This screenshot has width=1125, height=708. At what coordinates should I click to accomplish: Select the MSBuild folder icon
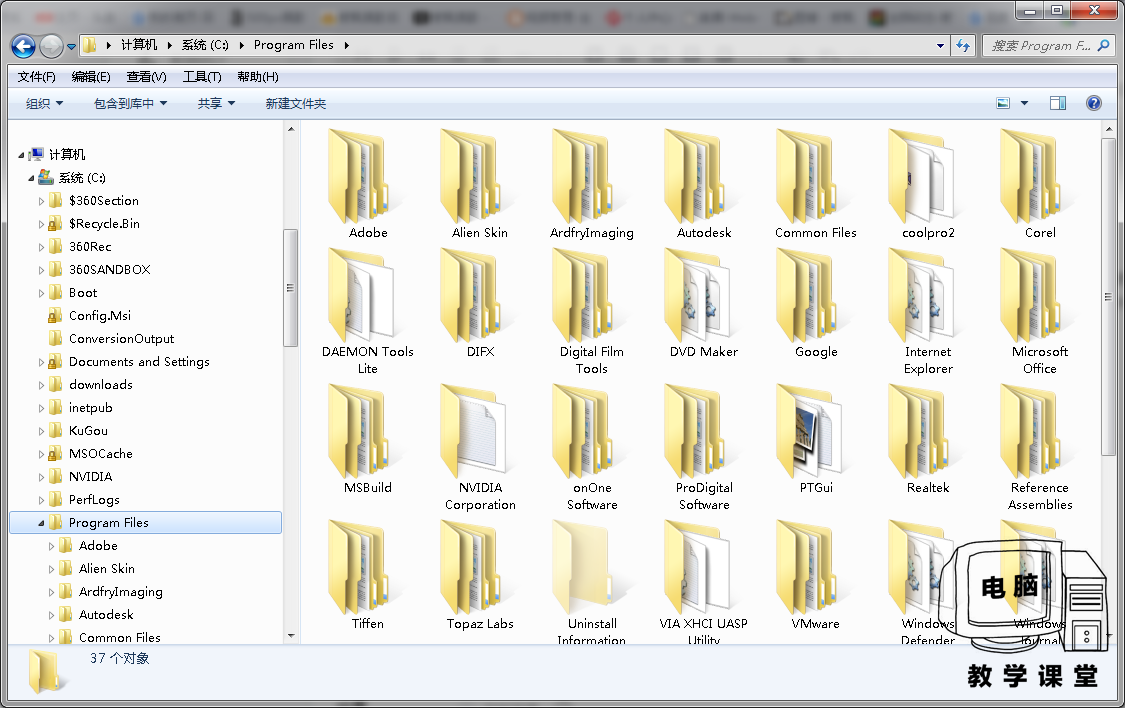pyautogui.click(x=359, y=430)
